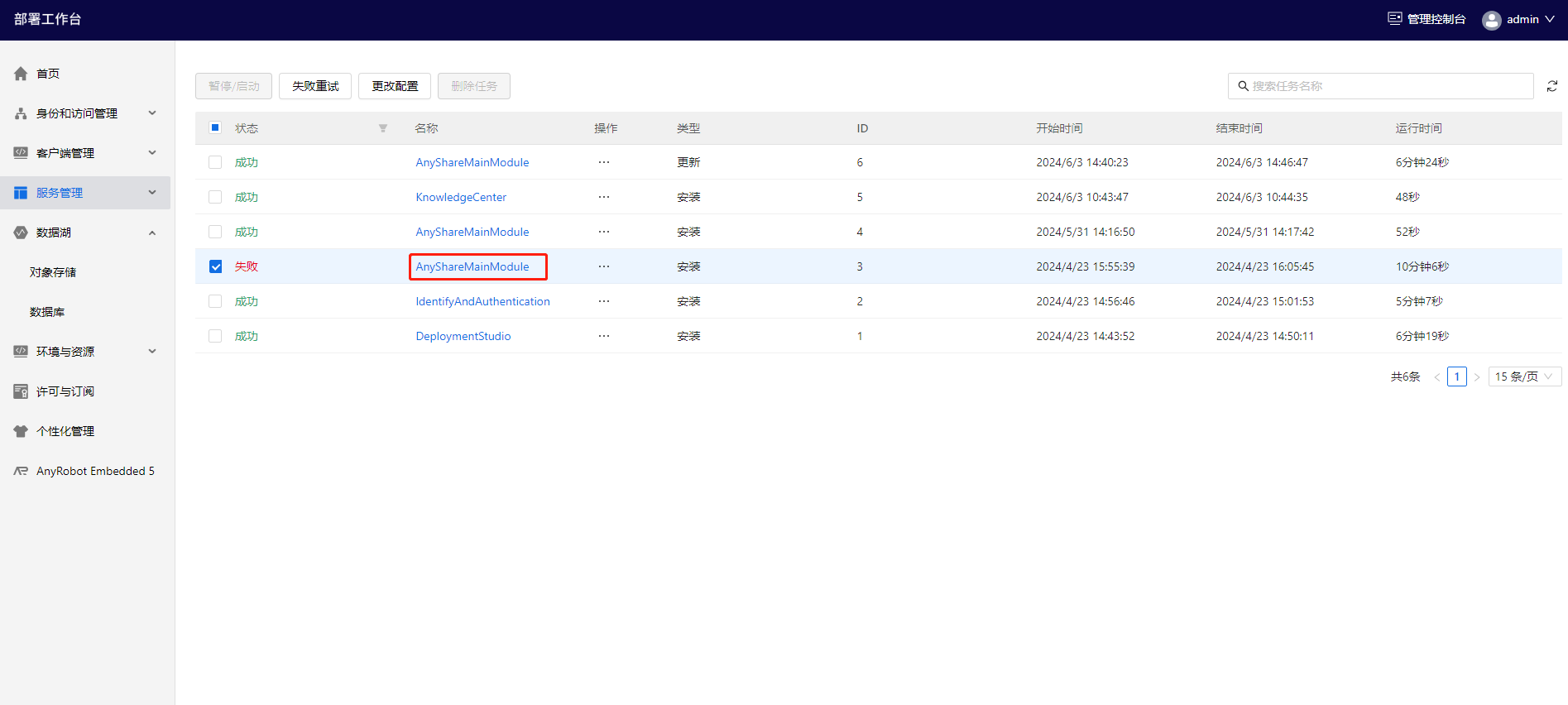Open more actions for IdentifyAndAuthentication row
This screenshot has width=1568, height=705.
604,301
